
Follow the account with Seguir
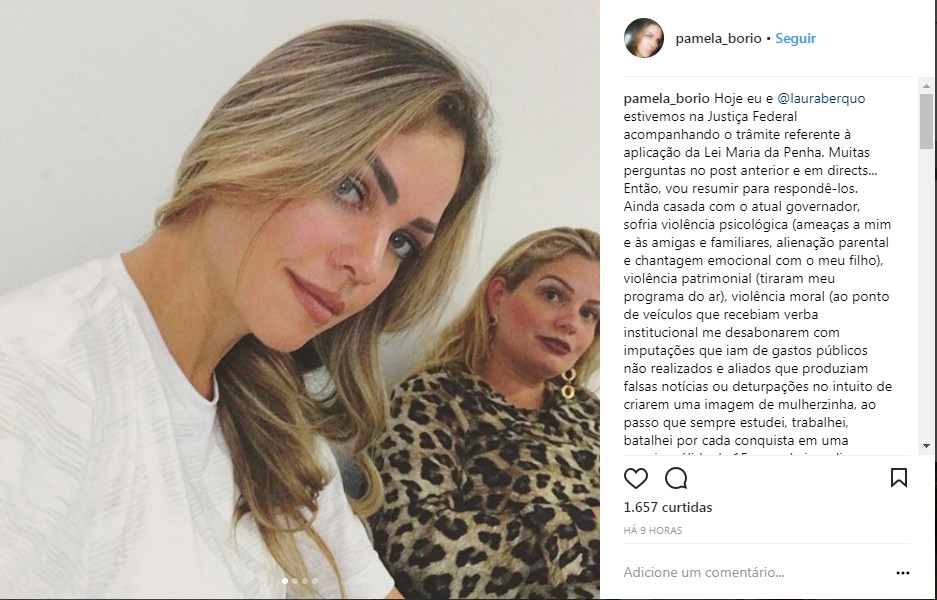pyautogui.click(x=795, y=38)
